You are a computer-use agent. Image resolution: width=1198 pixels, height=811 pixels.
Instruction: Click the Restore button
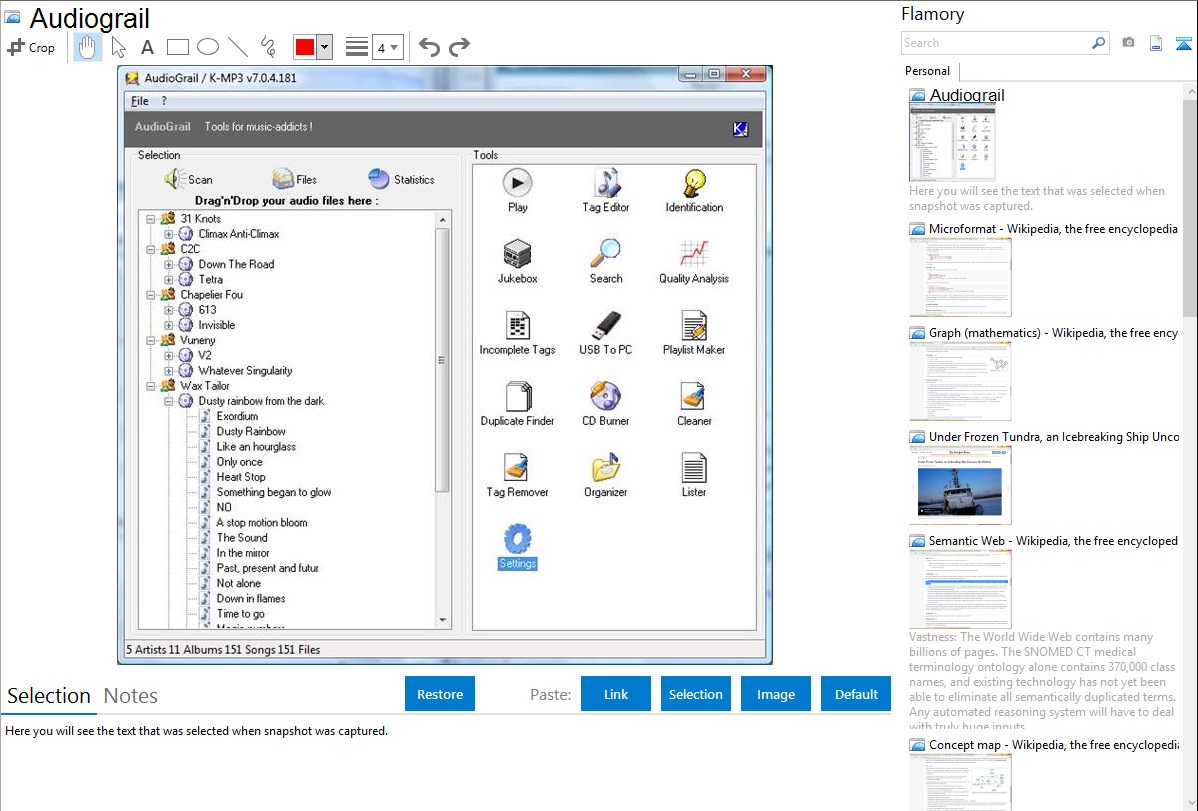440,694
